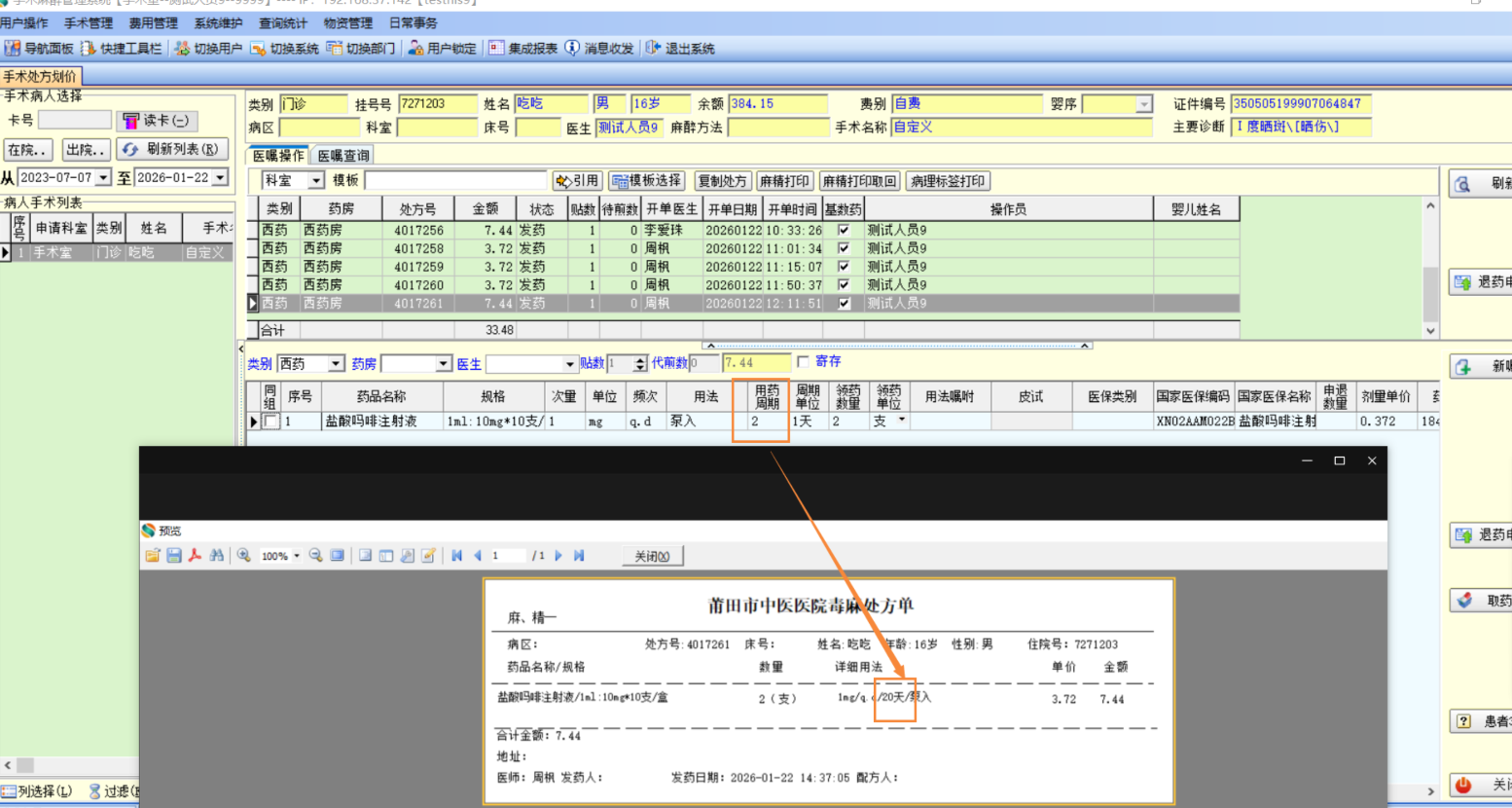
Task: Toggle 基数药 checkbox for prescription 4017258
Action: pos(844,248)
